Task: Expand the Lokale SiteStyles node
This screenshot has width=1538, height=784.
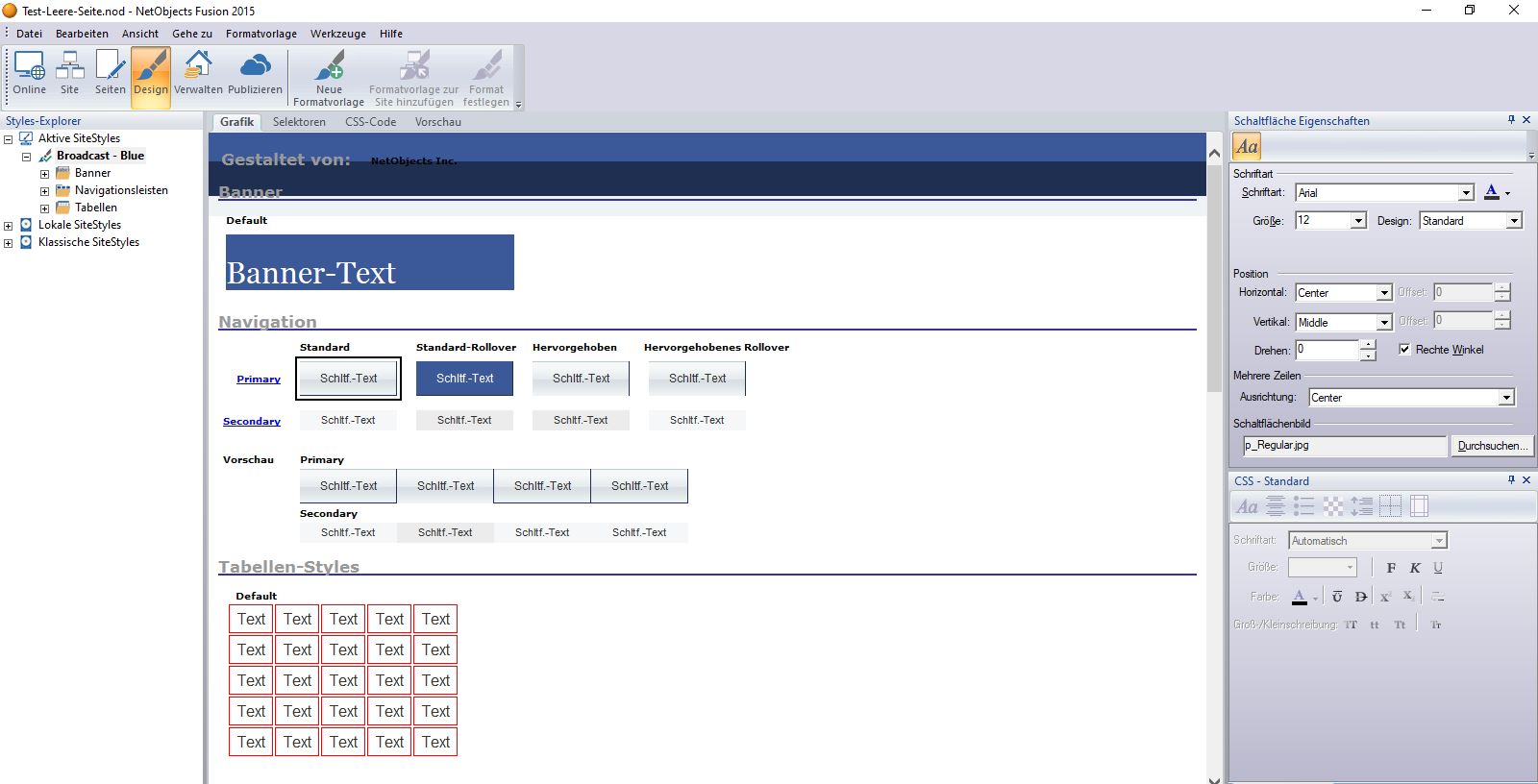Action: tap(9, 226)
